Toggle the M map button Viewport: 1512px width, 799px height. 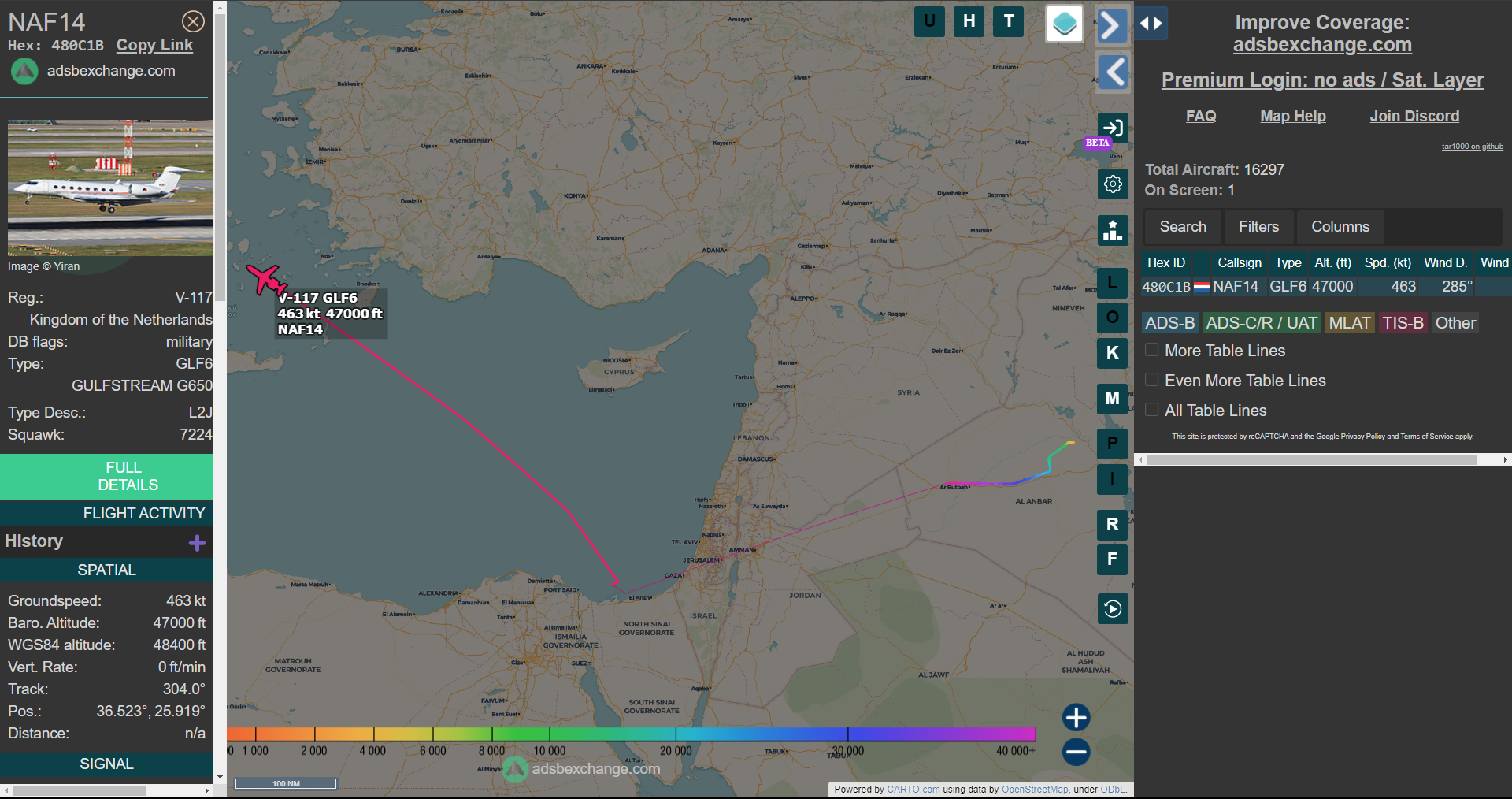(x=1113, y=399)
